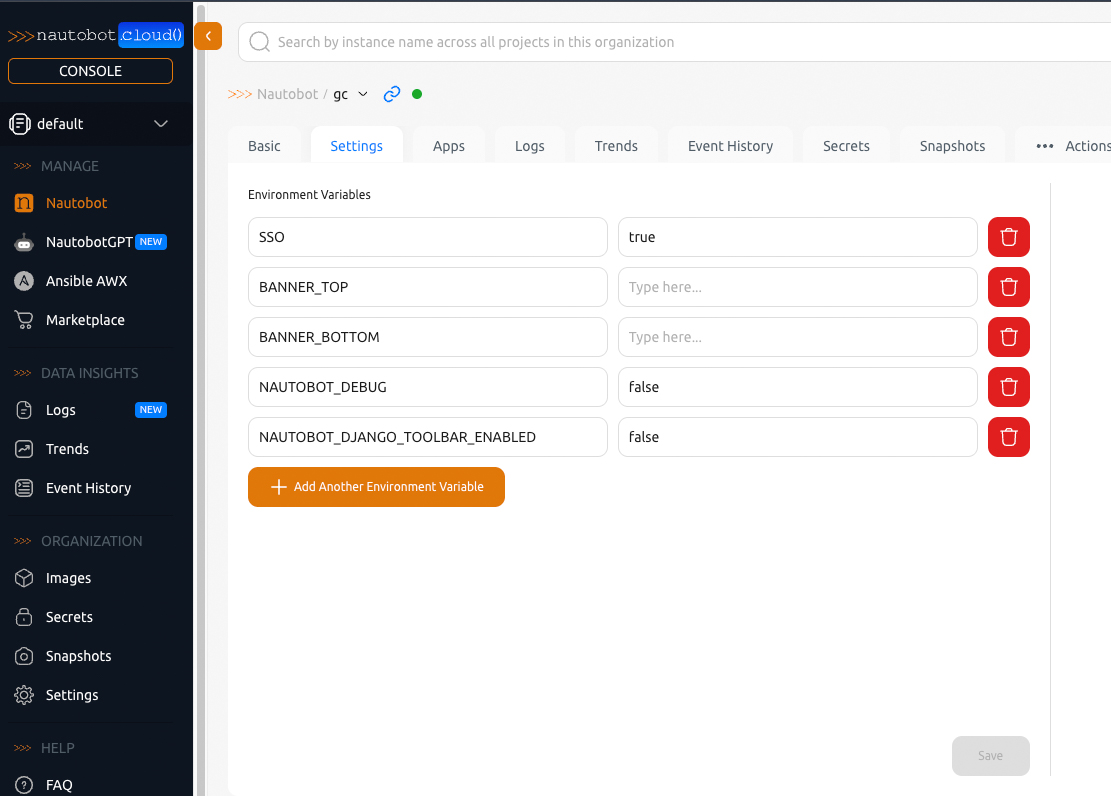This screenshot has width=1111, height=796.
Task: Open the Apps tab
Action: tap(448, 145)
